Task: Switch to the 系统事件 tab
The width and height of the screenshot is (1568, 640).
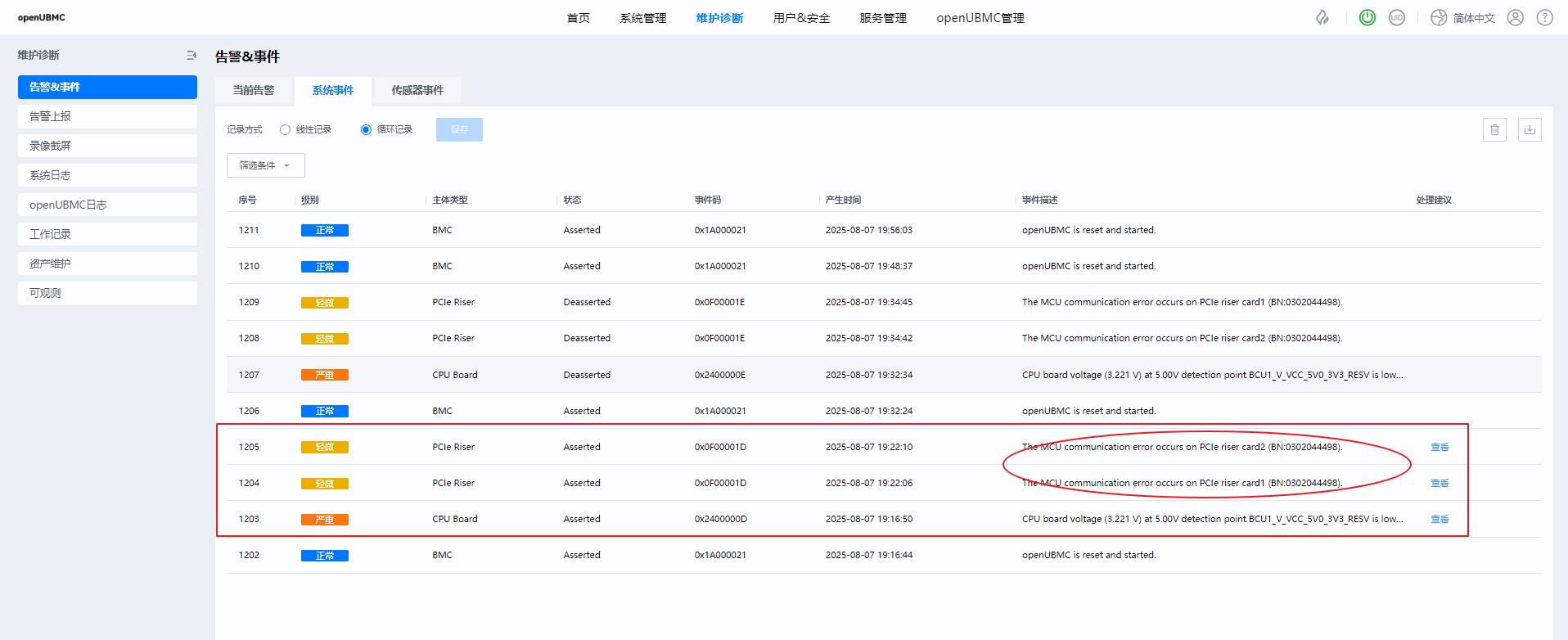Action: coord(333,91)
